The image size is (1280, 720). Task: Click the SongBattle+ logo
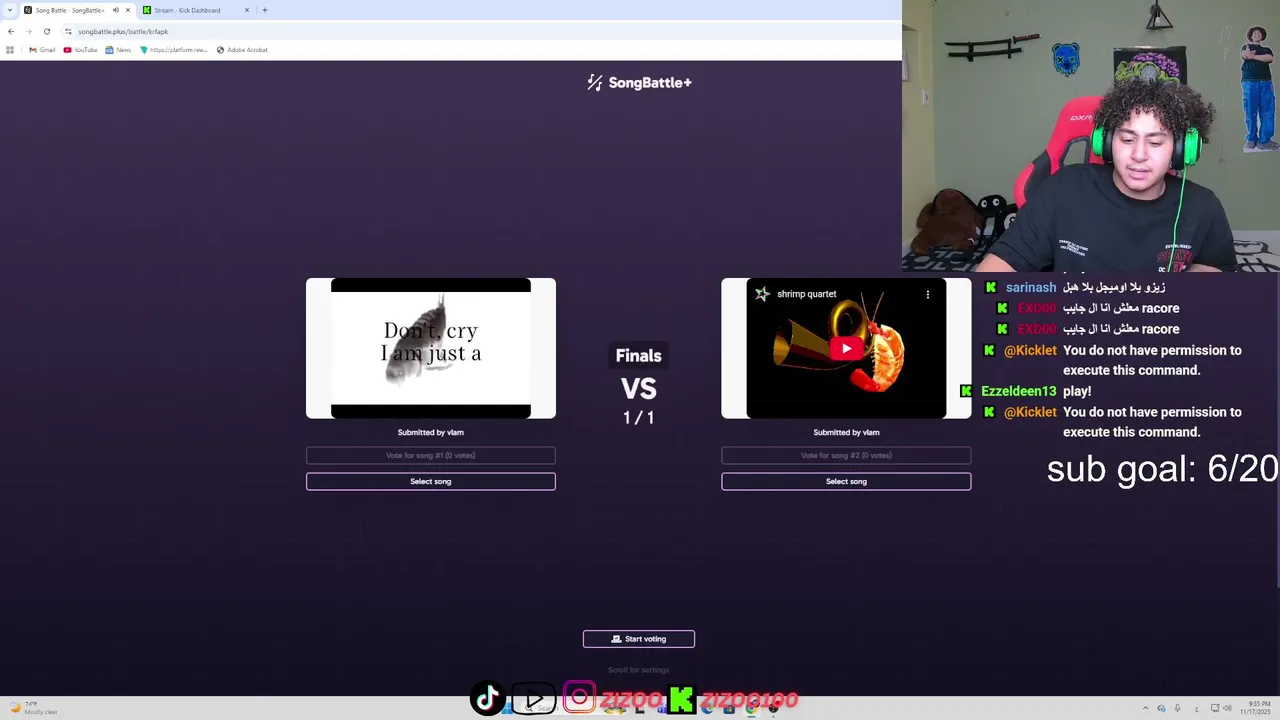[x=639, y=82]
